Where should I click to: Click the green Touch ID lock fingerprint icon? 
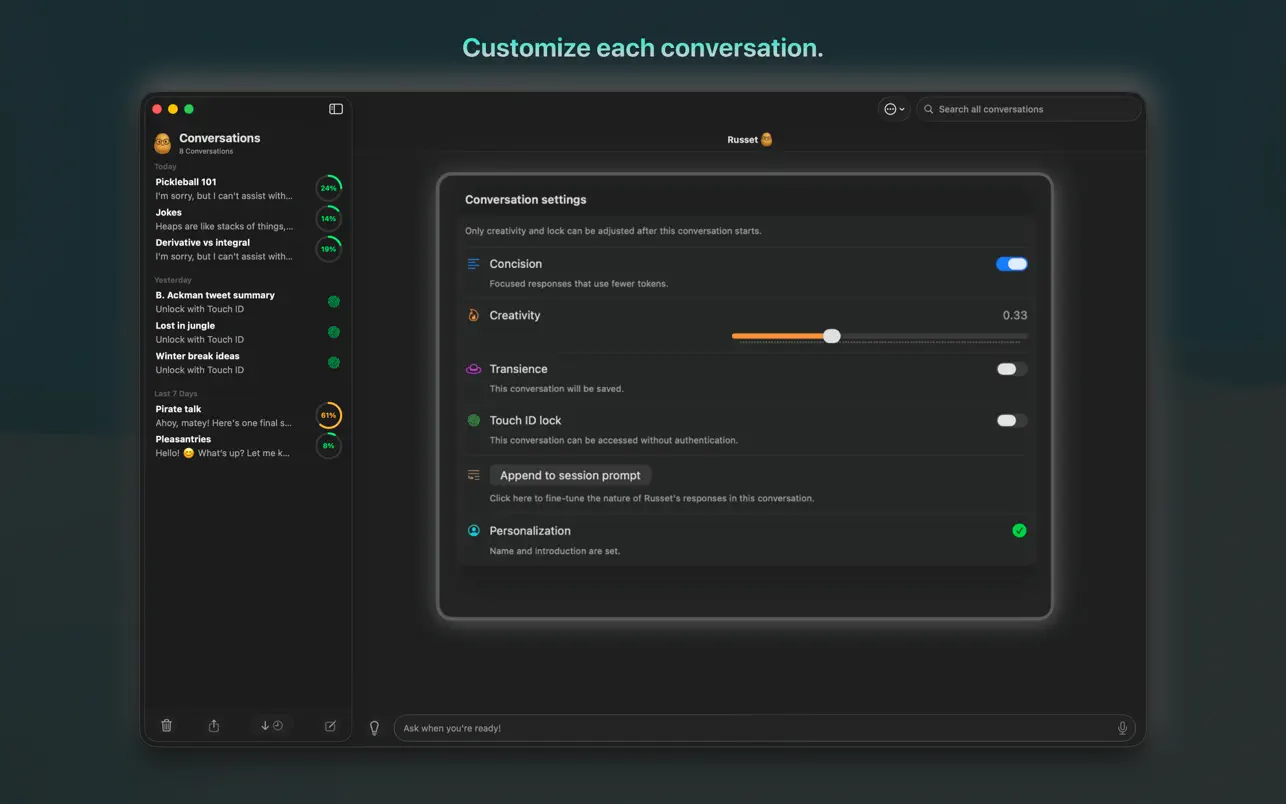(x=474, y=421)
